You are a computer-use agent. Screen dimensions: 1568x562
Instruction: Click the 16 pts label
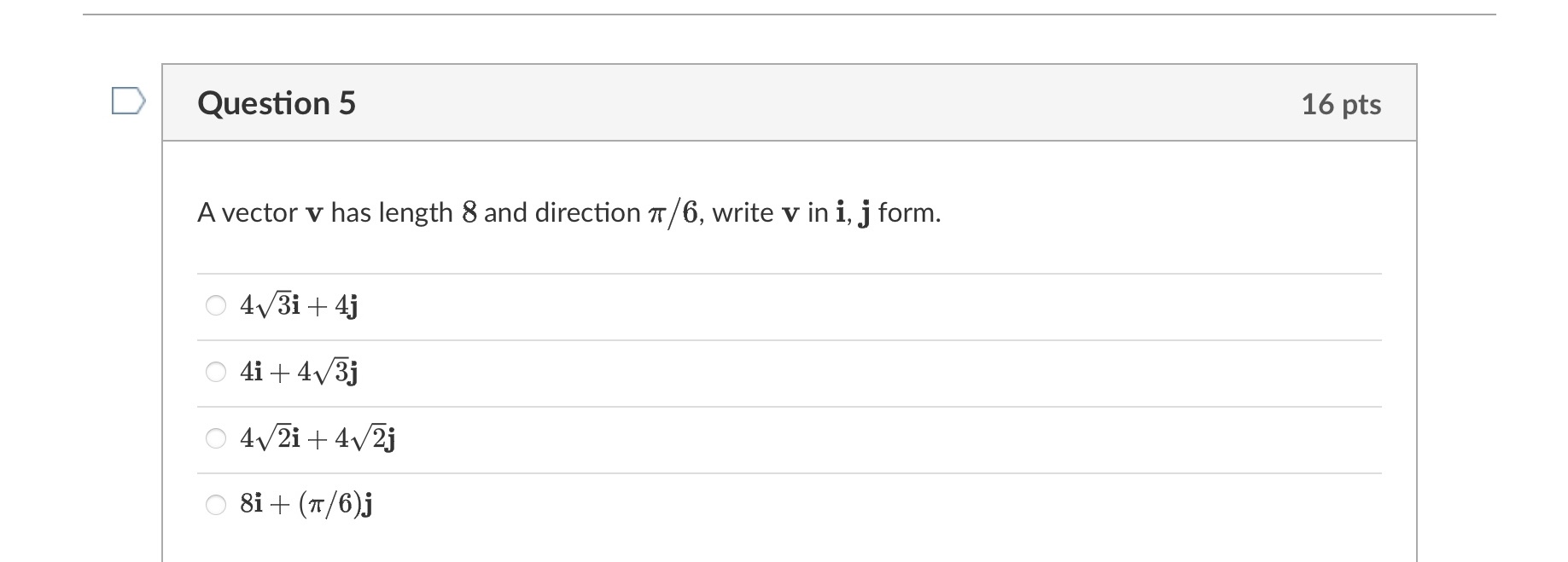1342,102
